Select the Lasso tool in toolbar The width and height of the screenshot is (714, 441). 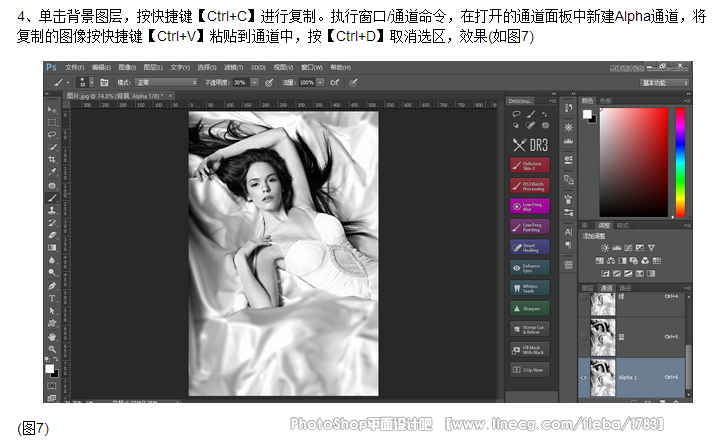point(52,134)
